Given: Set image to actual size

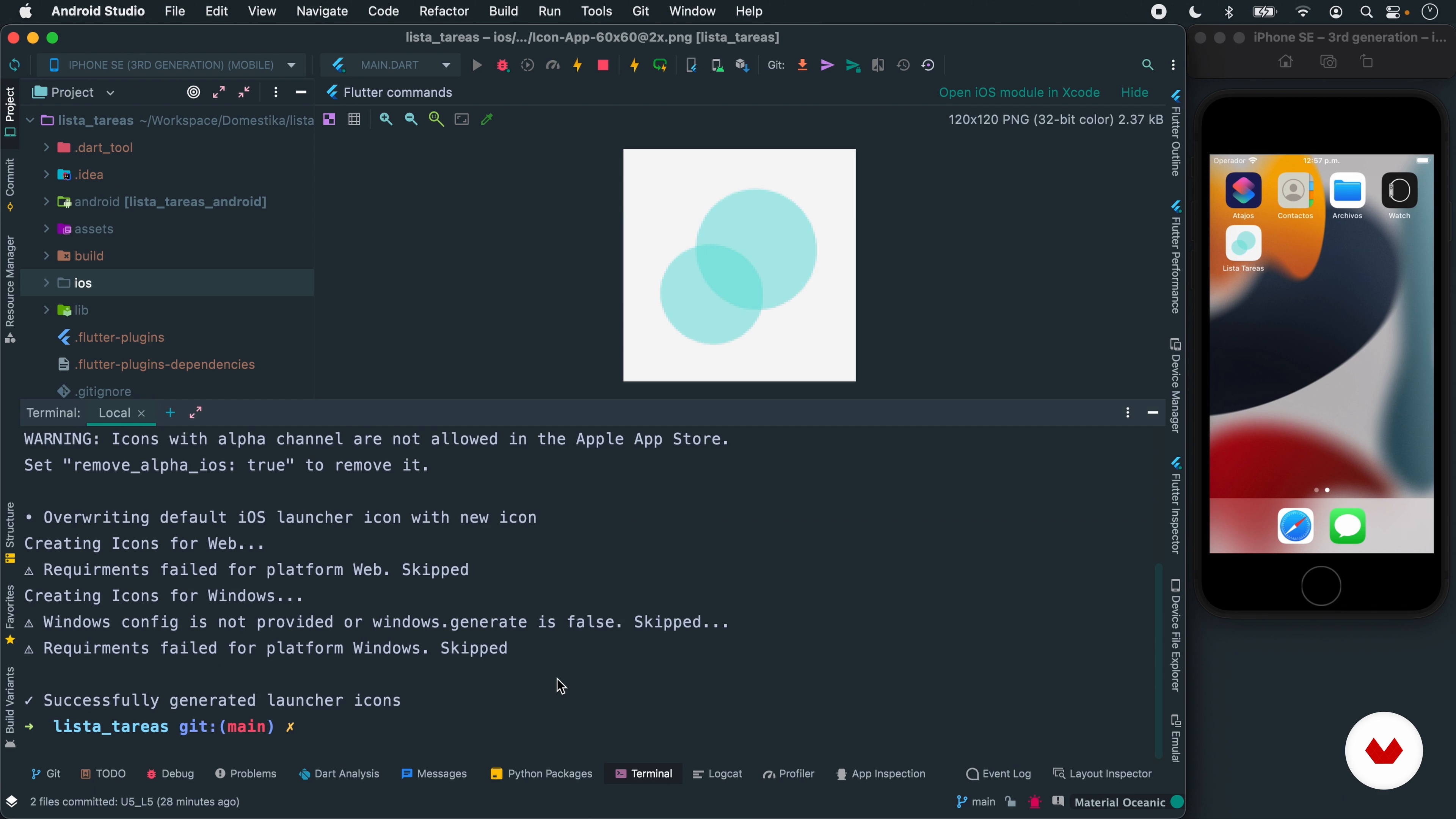Looking at the screenshot, I should (436, 119).
